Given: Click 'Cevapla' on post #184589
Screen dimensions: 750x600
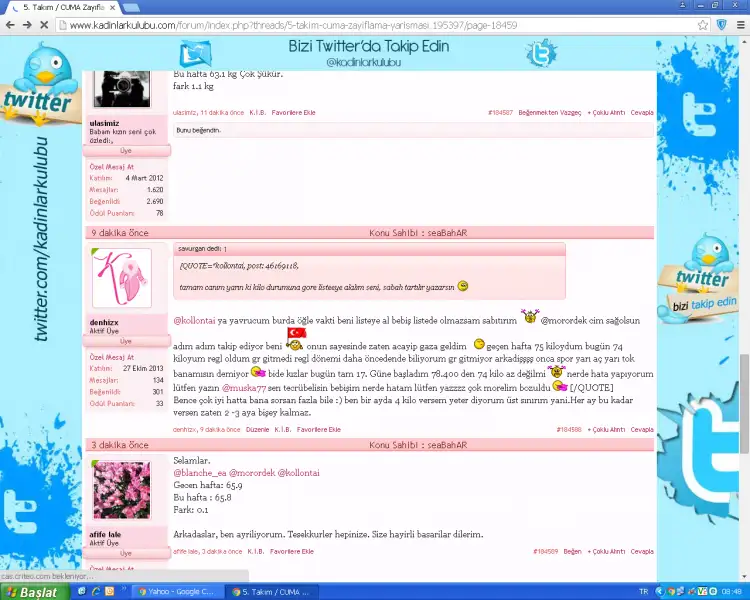Looking at the screenshot, I should [x=642, y=552].
